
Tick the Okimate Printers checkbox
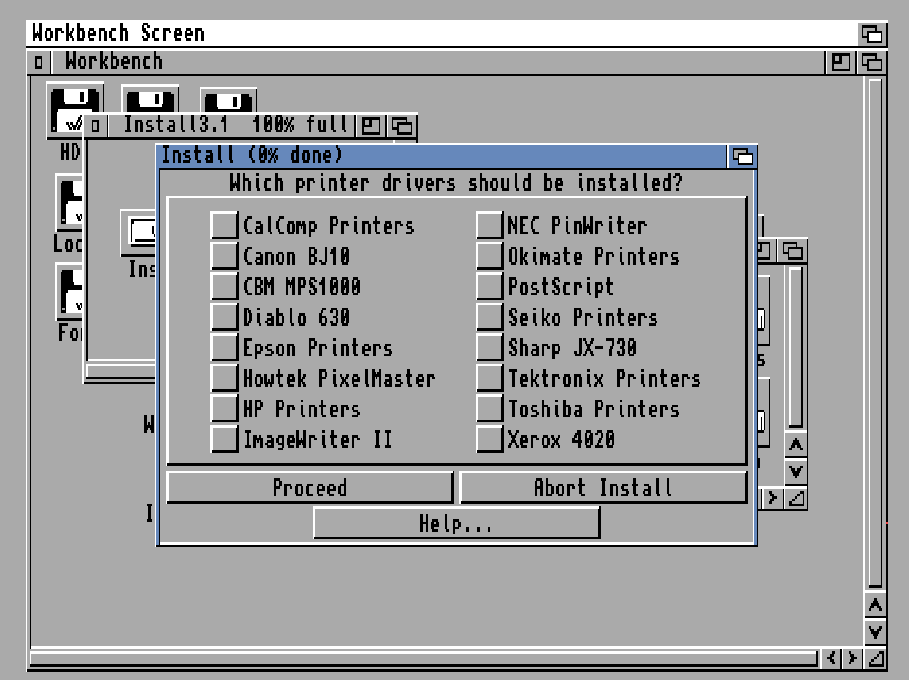tap(489, 256)
